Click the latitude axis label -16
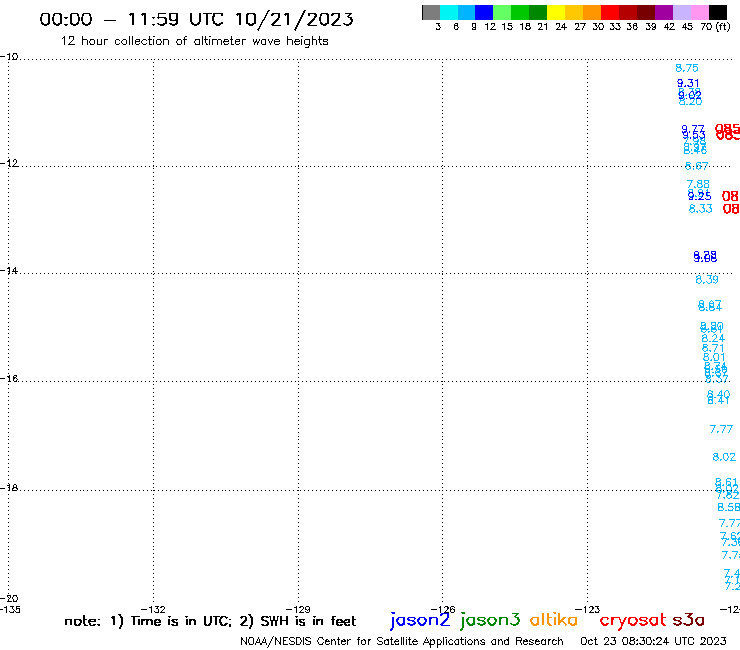 coord(9,379)
